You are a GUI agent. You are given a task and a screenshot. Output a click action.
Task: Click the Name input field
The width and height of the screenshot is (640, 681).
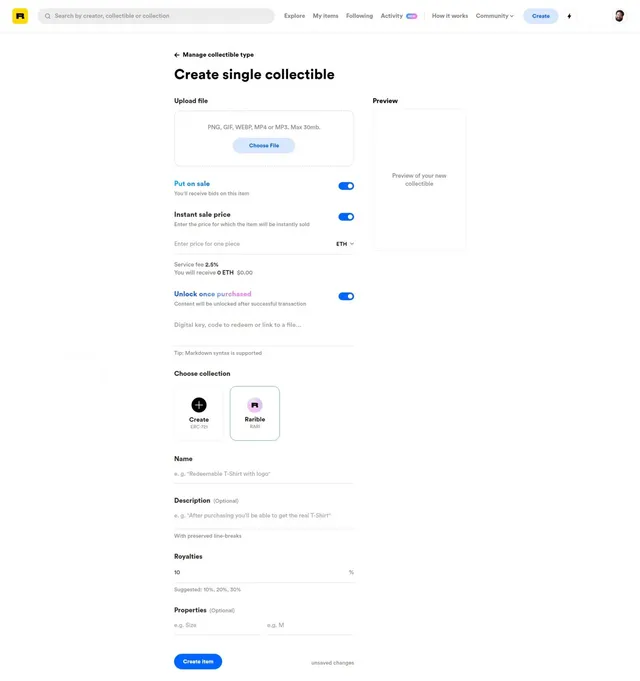[264, 474]
